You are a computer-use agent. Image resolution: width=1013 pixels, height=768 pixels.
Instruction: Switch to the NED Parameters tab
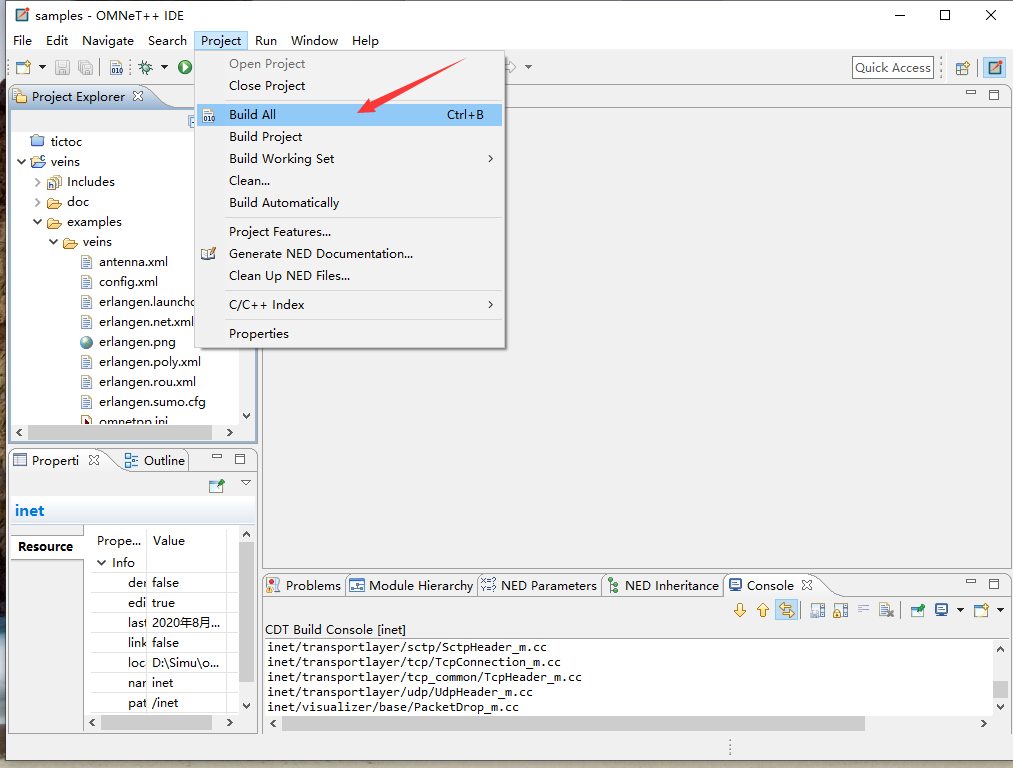[x=539, y=585]
